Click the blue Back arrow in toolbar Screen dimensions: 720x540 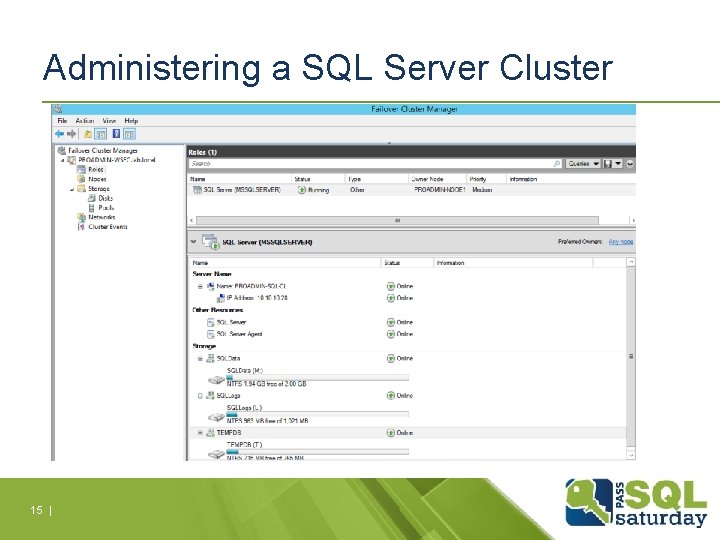pyautogui.click(x=60, y=134)
